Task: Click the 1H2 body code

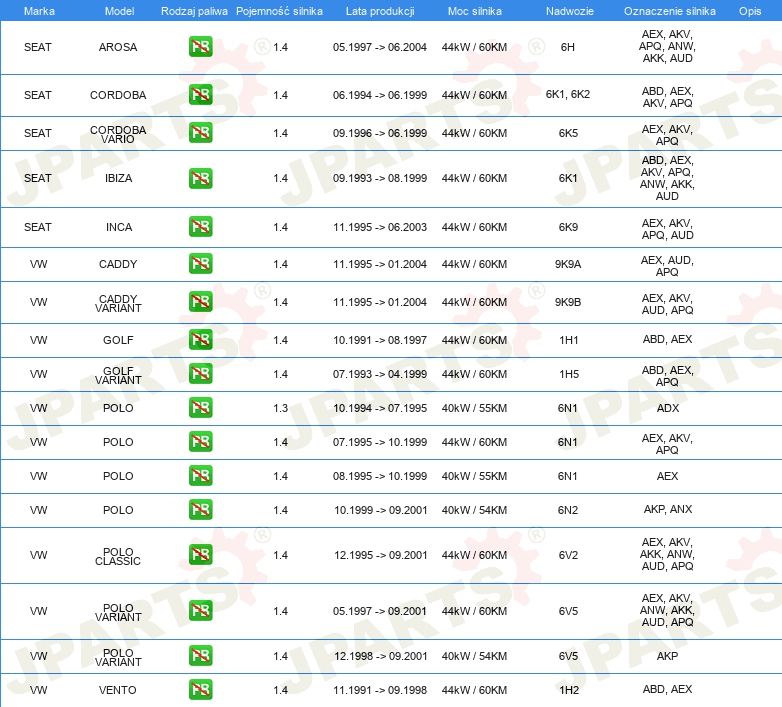Action: (x=569, y=690)
